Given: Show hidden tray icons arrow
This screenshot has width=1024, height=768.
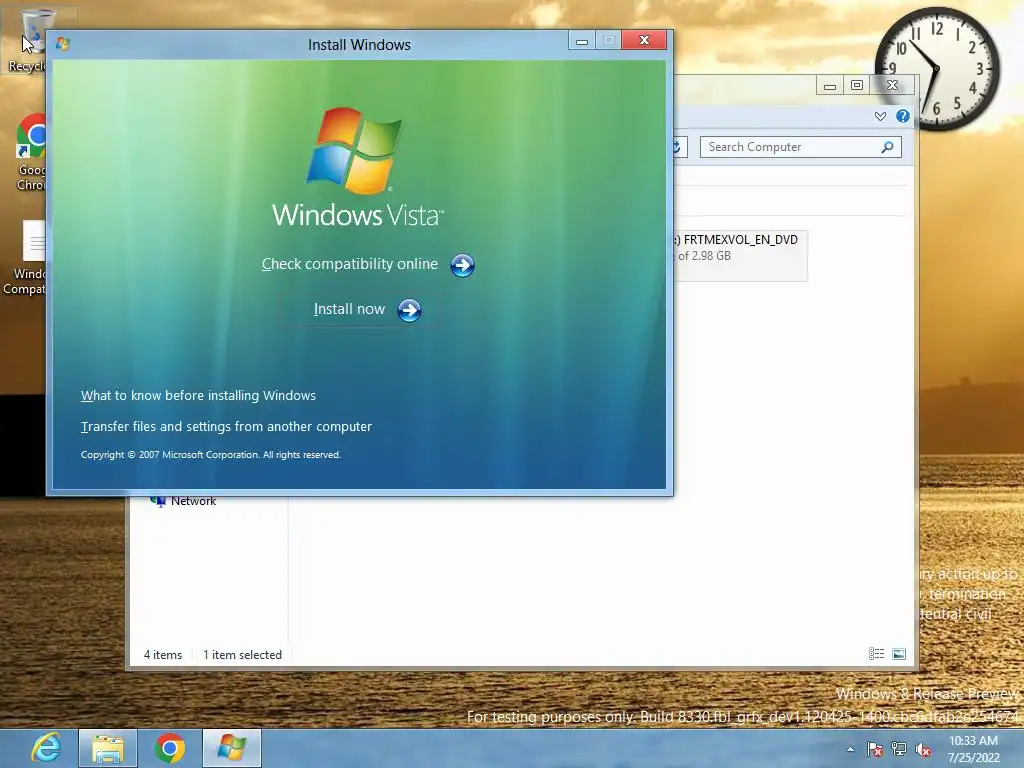Looking at the screenshot, I should (850, 749).
